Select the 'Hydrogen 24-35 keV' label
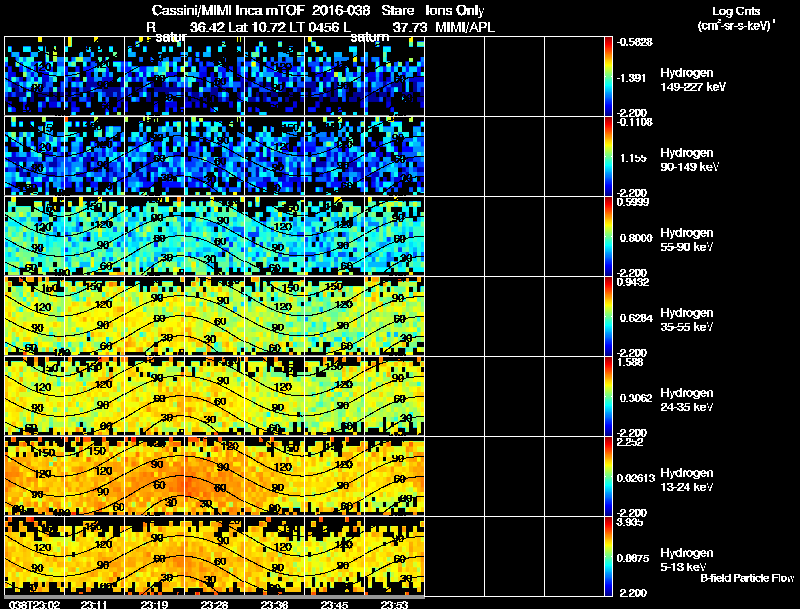Screen dimensions: 800x609 point(687,400)
